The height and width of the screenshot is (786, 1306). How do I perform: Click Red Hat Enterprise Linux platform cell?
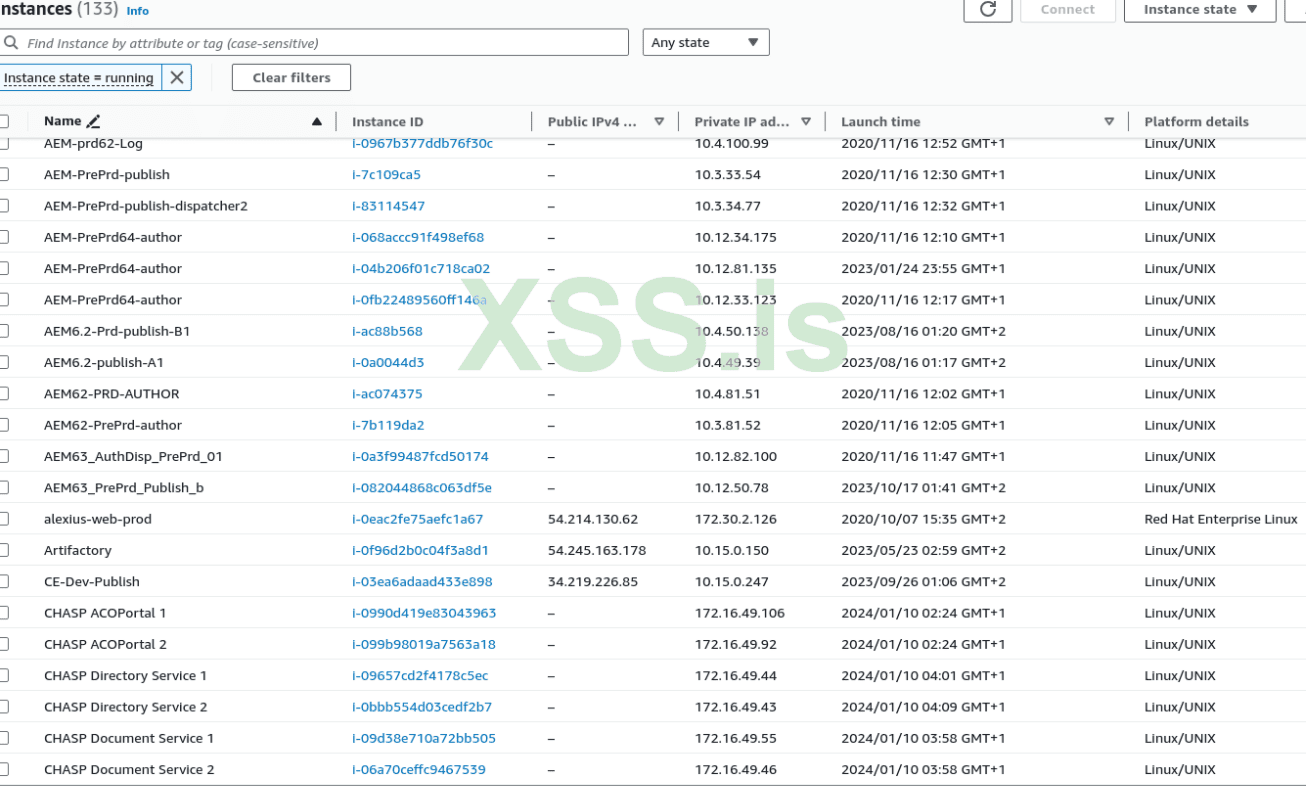click(1221, 519)
